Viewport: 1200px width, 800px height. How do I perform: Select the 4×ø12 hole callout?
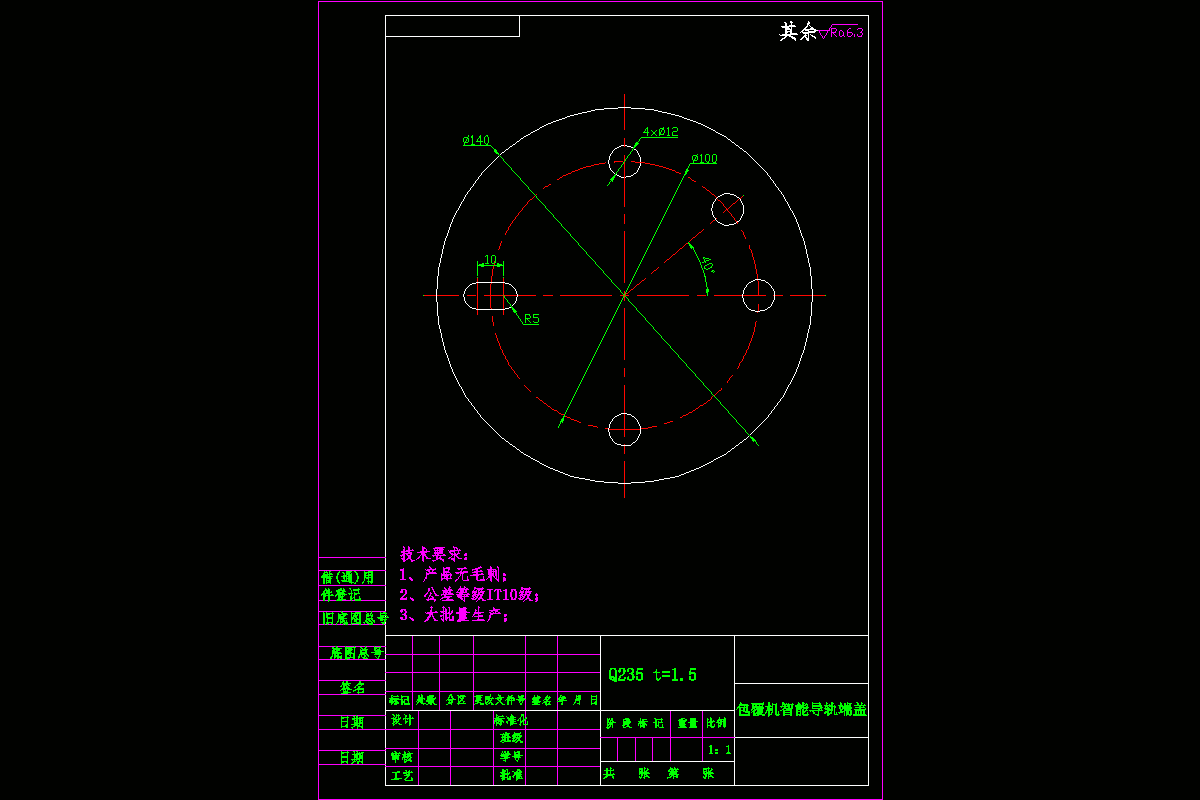[660, 131]
